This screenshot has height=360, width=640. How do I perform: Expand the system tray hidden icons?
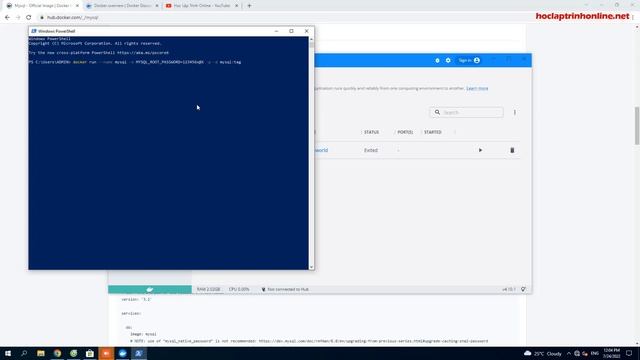coord(569,353)
